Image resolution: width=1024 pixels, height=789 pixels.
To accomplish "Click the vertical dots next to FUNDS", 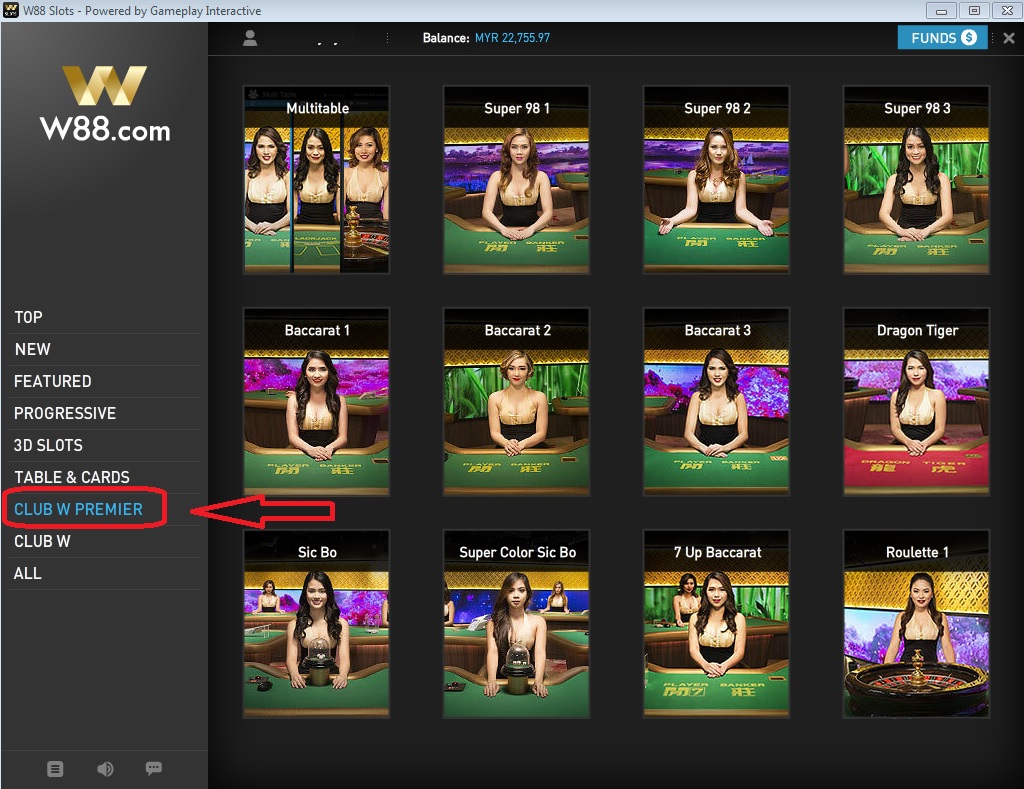I will click(993, 38).
